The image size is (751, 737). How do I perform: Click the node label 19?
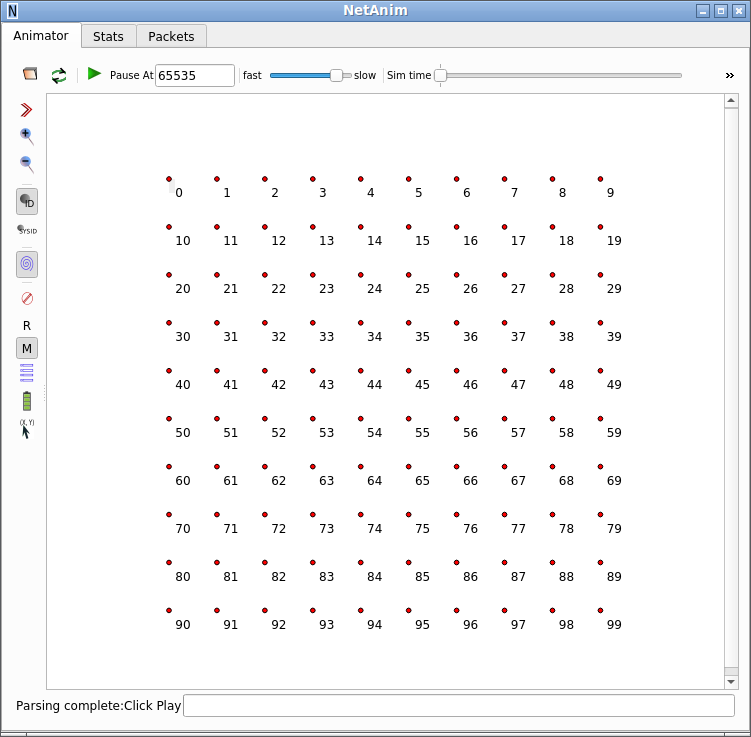pyautogui.click(x=614, y=241)
